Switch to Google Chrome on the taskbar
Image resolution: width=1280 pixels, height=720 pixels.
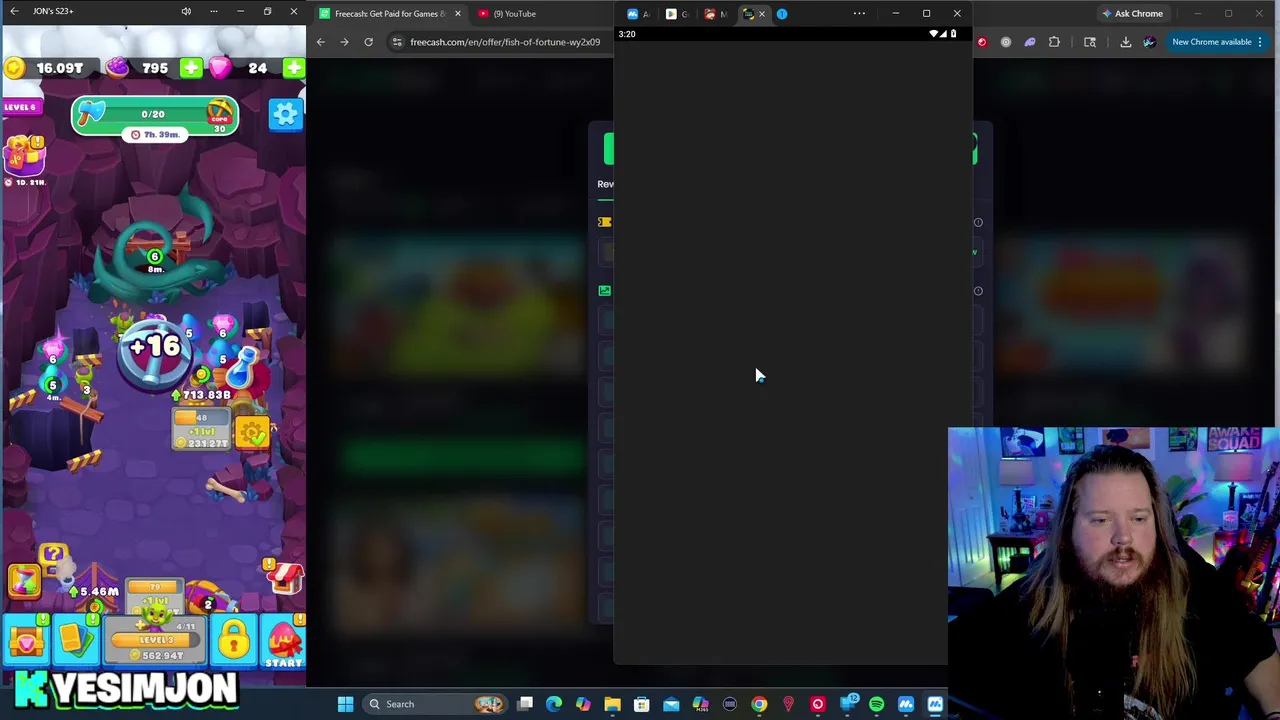759,704
